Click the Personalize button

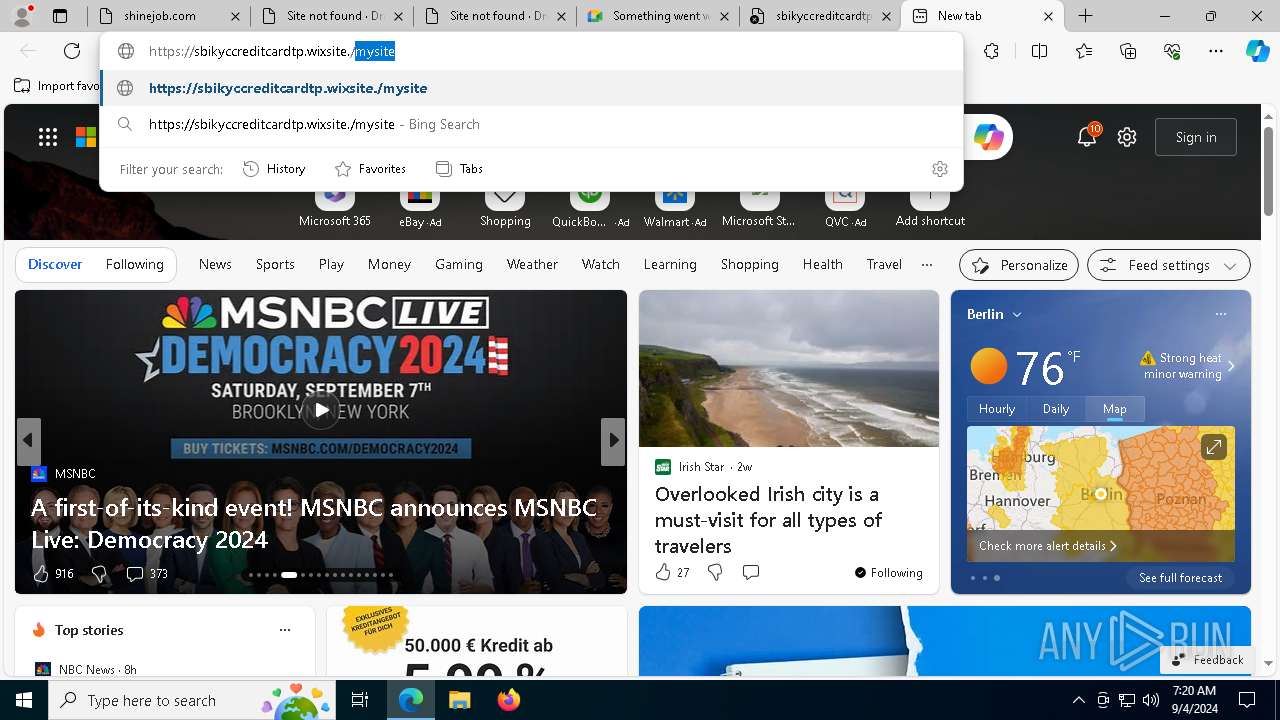[1018, 265]
